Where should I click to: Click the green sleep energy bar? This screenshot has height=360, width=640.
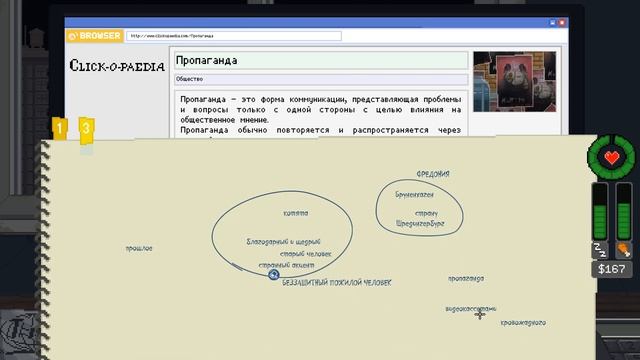tap(600, 211)
